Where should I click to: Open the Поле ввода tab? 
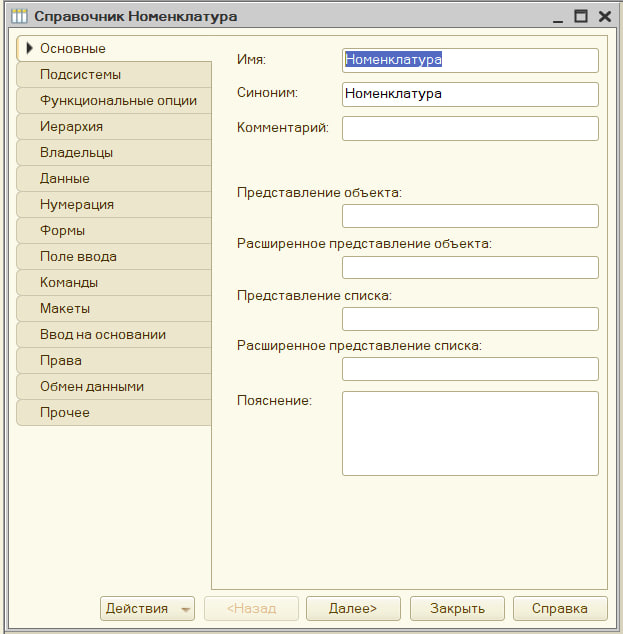click(114, 256)
